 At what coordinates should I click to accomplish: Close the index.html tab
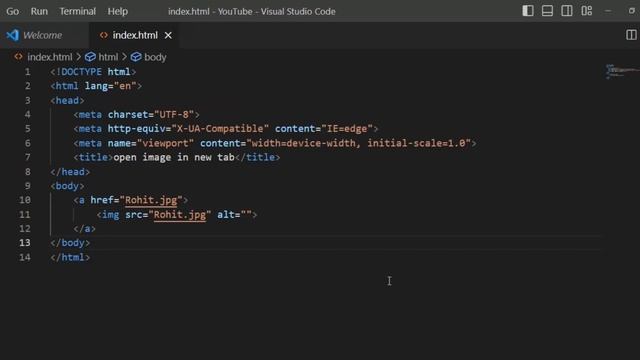[168, 36]
